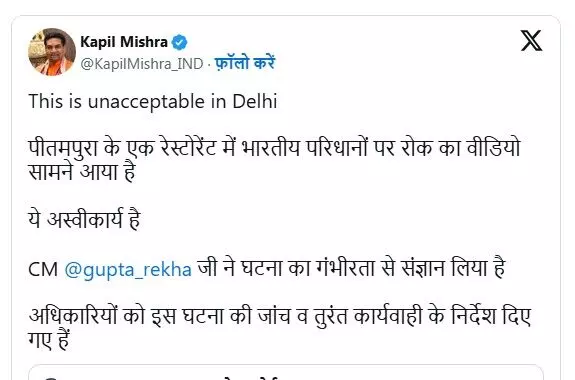Open the @KapilMishra_IND handle link
Image resolution: width=575 pixels, height=380 pixels.
point(142,64)
